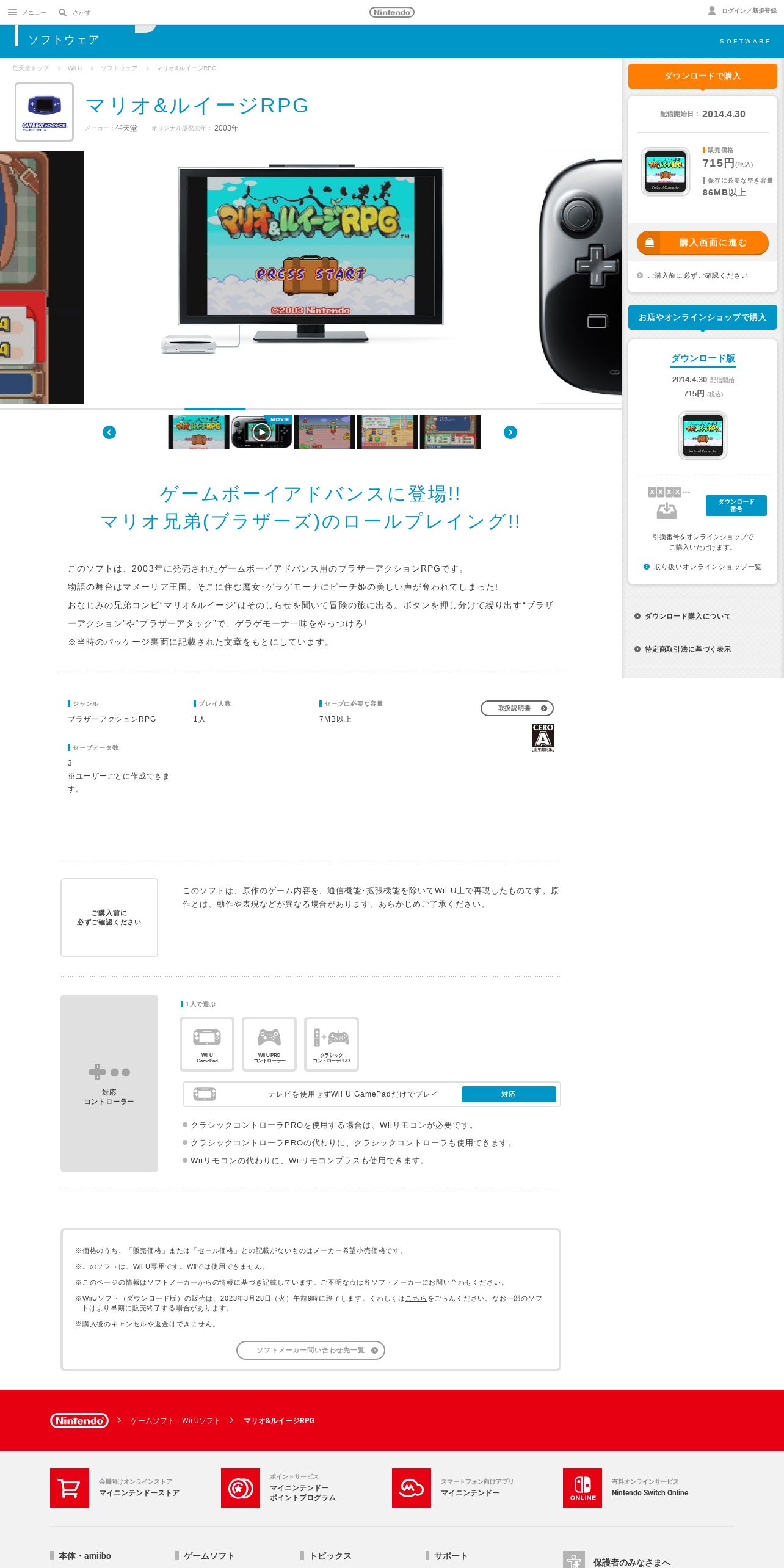The width and height of the screenshot is (784, 1568).
Task: Go to ソフトウェア breadcrumb link
Action: (119, 68)
